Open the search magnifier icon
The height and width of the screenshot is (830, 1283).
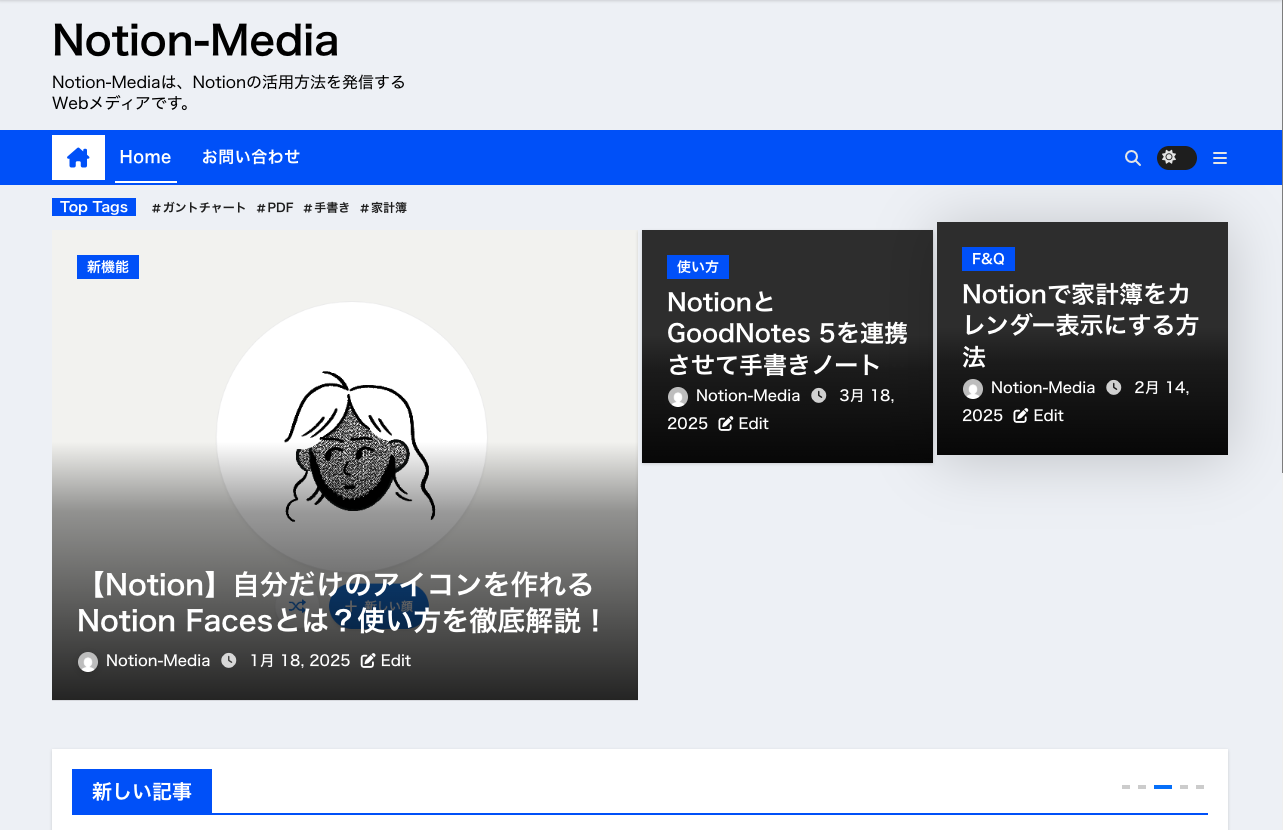click(x=1133, y=158)
